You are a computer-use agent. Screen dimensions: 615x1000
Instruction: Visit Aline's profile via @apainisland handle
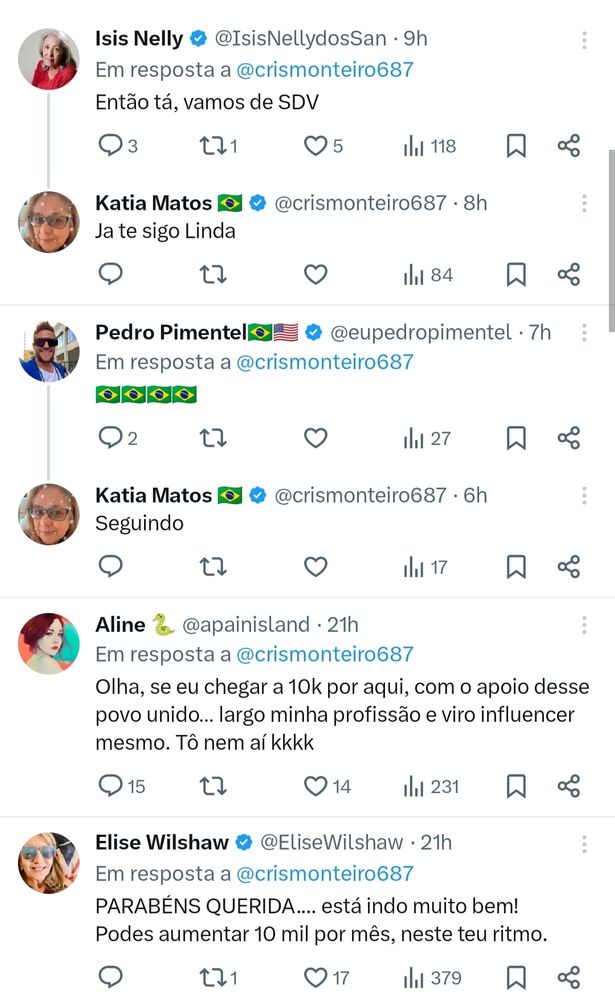pos(244,624)
